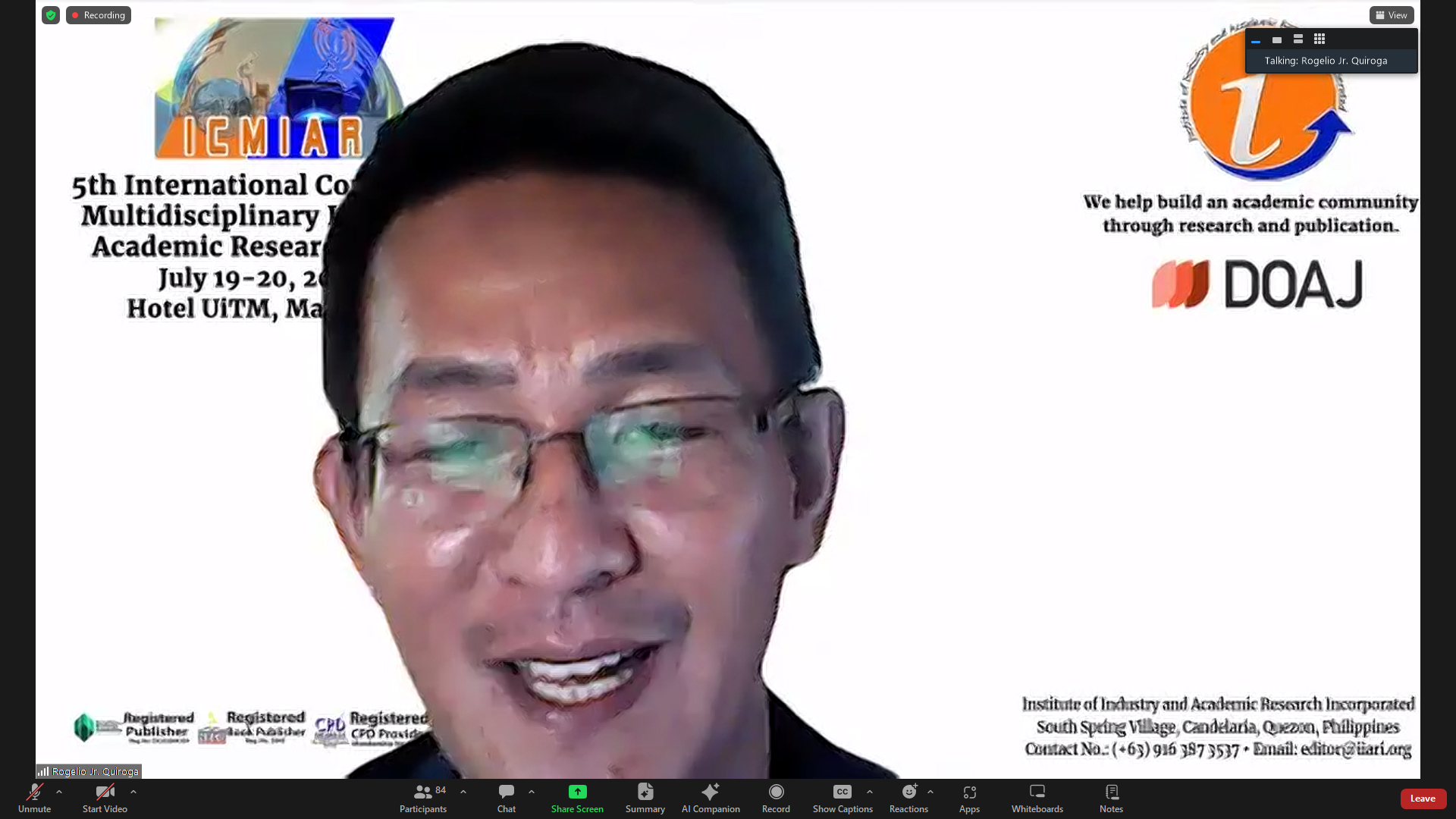Open Whiteboards
Viewport: 1456px width, 819px height.
pyautogui.click(x=1037, y=797)
